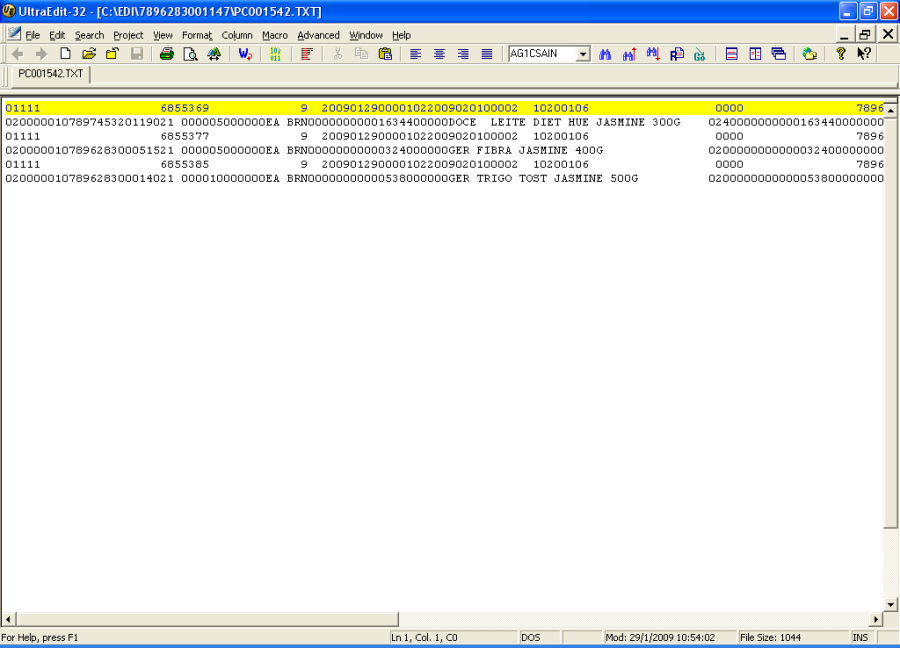This screenshot has width=900, height=648.
Task: Open the Project menu
Action: [128, 35]
